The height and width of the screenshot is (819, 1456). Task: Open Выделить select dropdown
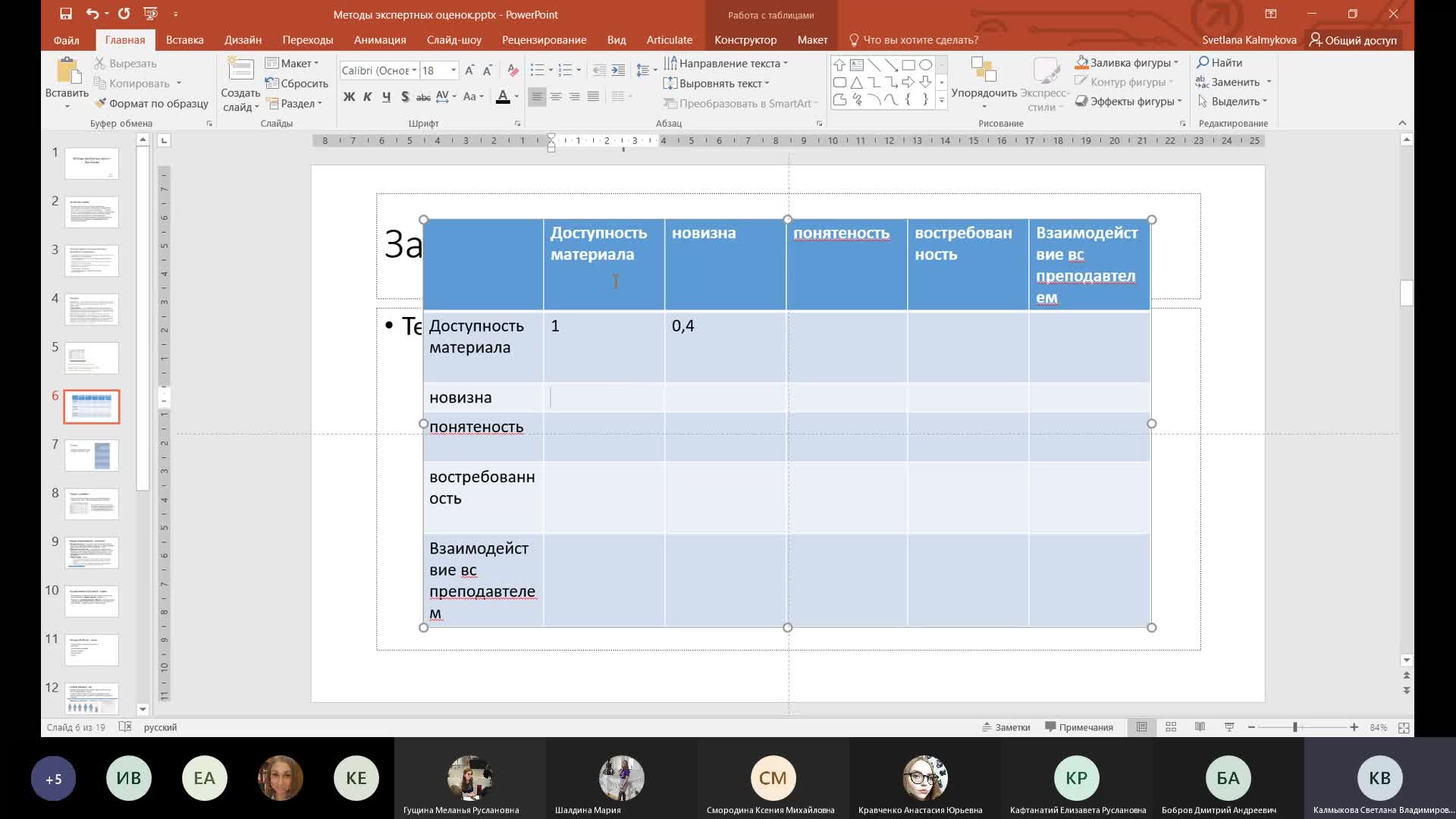(1232, 102)
